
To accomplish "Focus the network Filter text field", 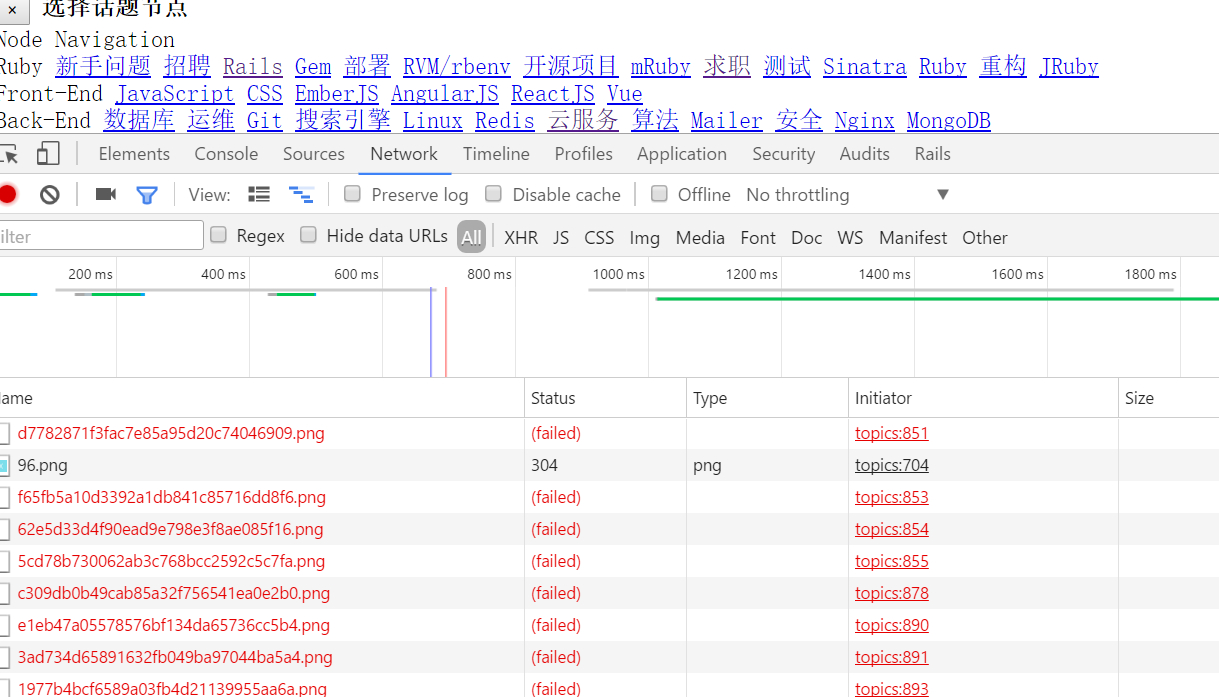I will 100,236.
